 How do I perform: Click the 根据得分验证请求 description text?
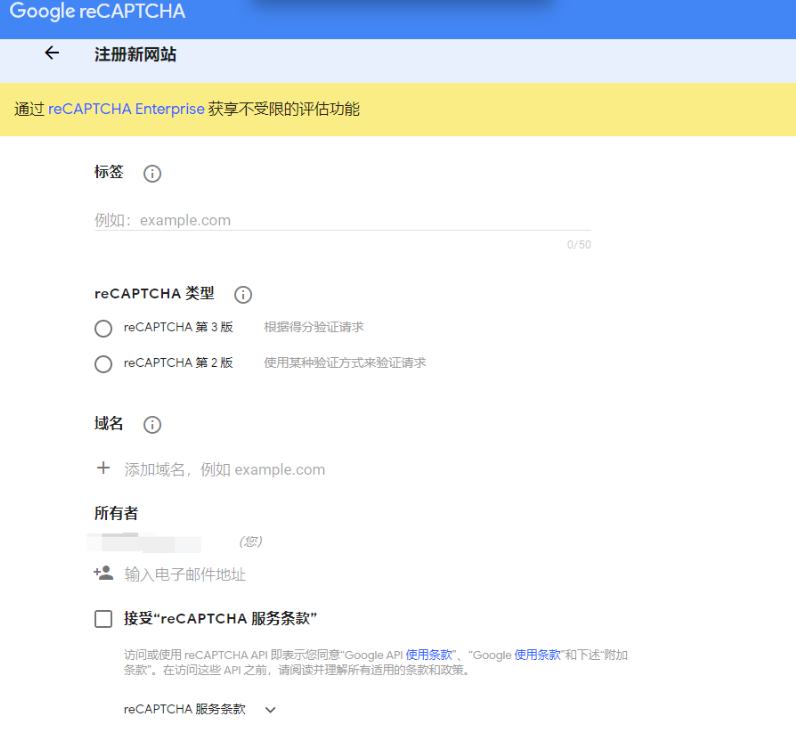coord(313,327)
